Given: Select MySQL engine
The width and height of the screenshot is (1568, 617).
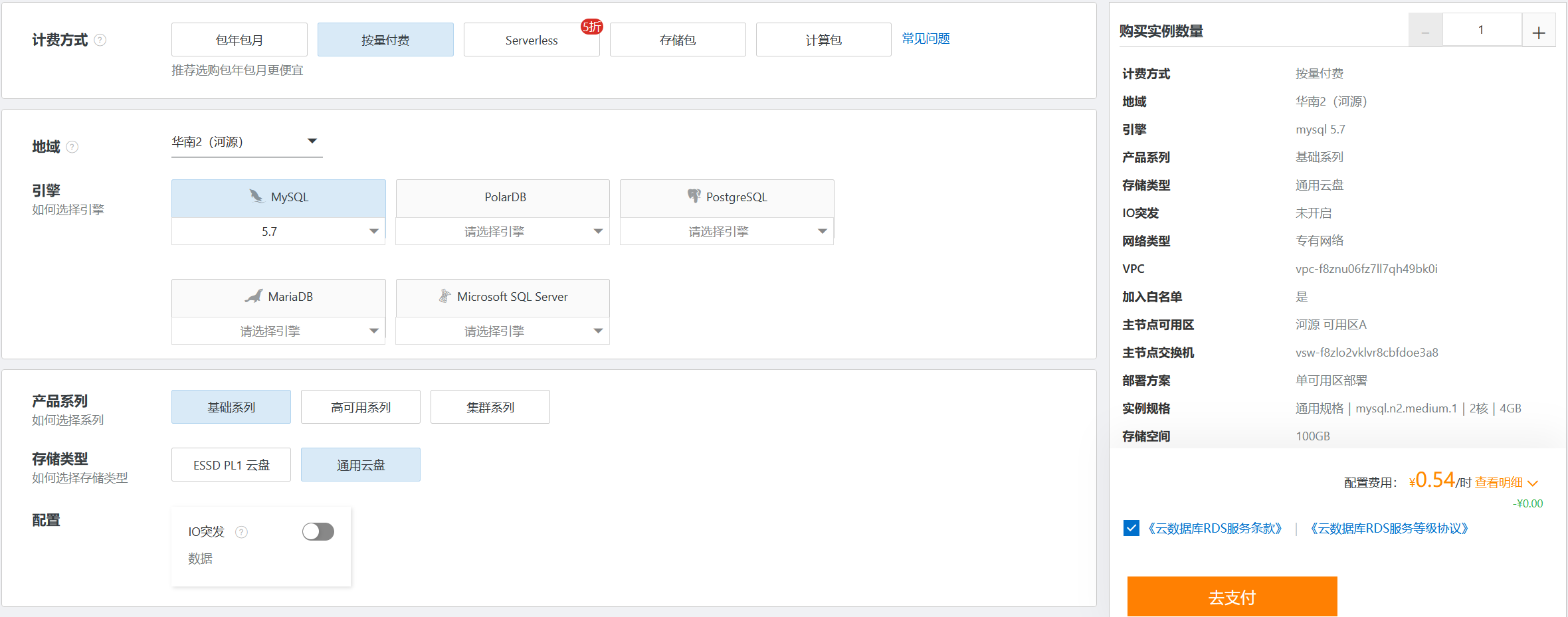Looking at the screenshot, I should [278, 198].
